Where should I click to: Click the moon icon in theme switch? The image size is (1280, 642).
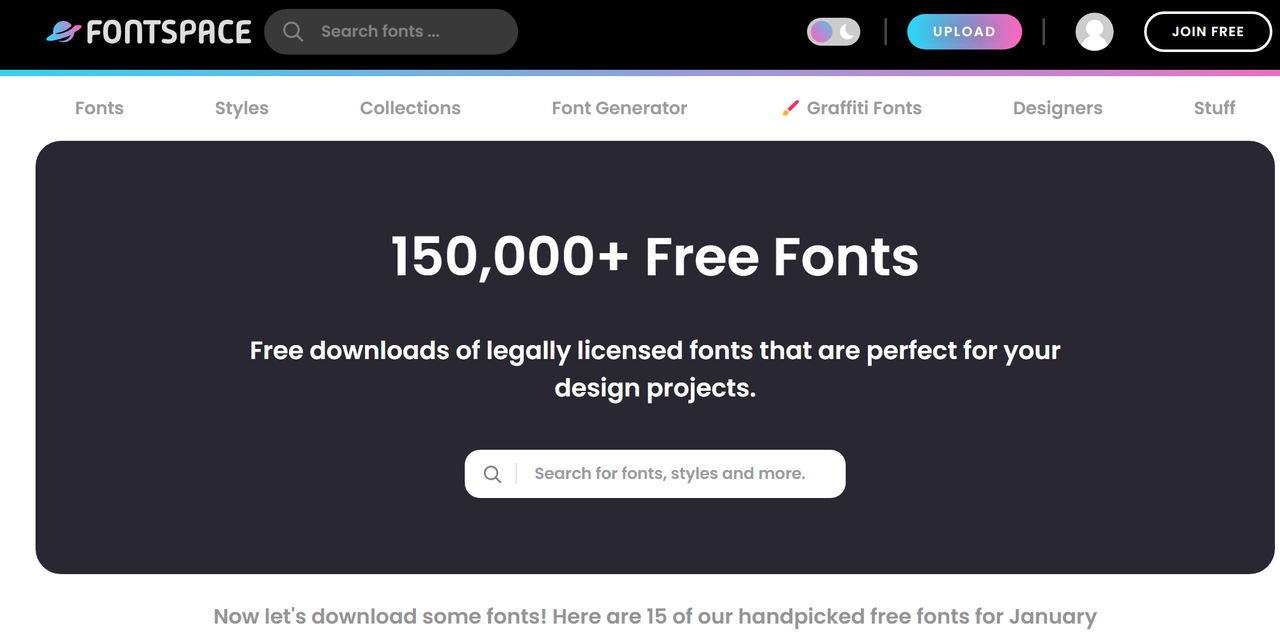point(847,32)
